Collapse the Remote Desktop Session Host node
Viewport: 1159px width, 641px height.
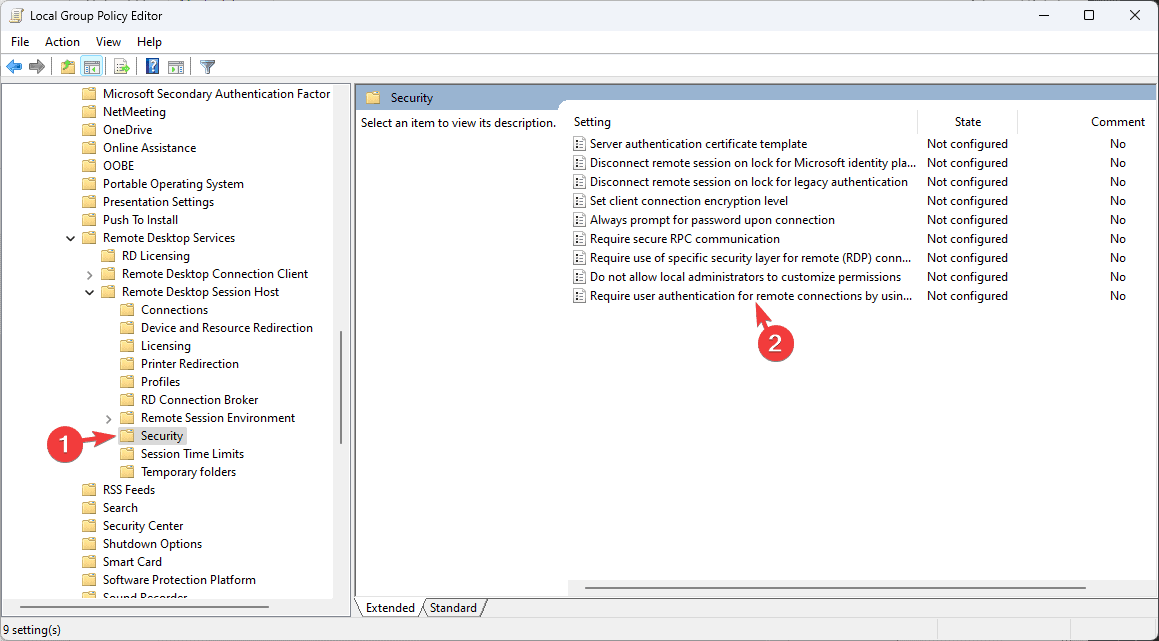coord(89,292)
